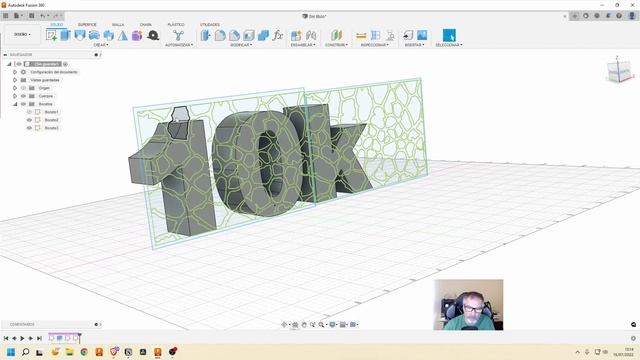This screenshot has width=640, height=360.
Task: Select the Loft pyramid tool icon
Action: [122, 36]
